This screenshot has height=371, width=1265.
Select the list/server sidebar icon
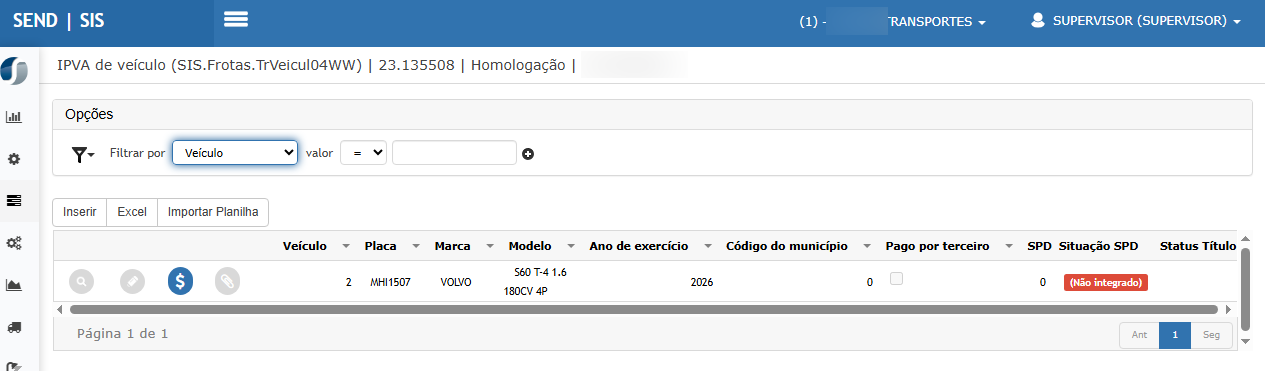14,201
